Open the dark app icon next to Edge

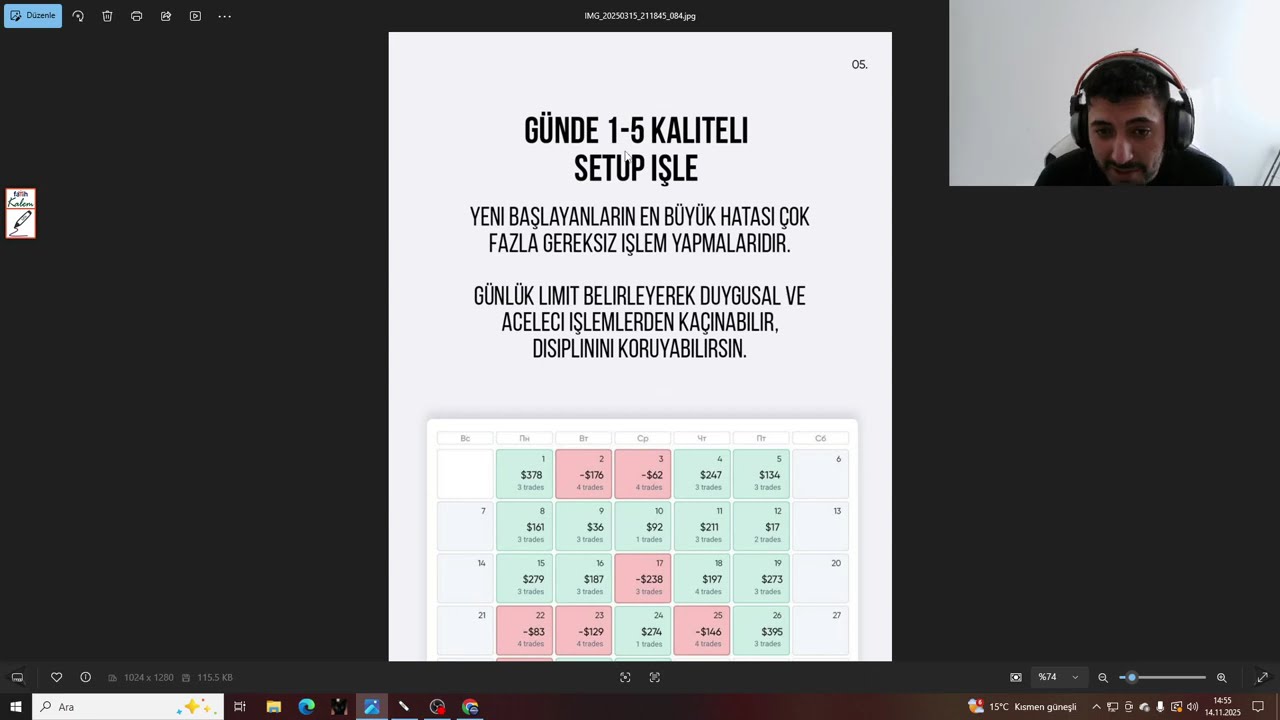tap(339, 707)
